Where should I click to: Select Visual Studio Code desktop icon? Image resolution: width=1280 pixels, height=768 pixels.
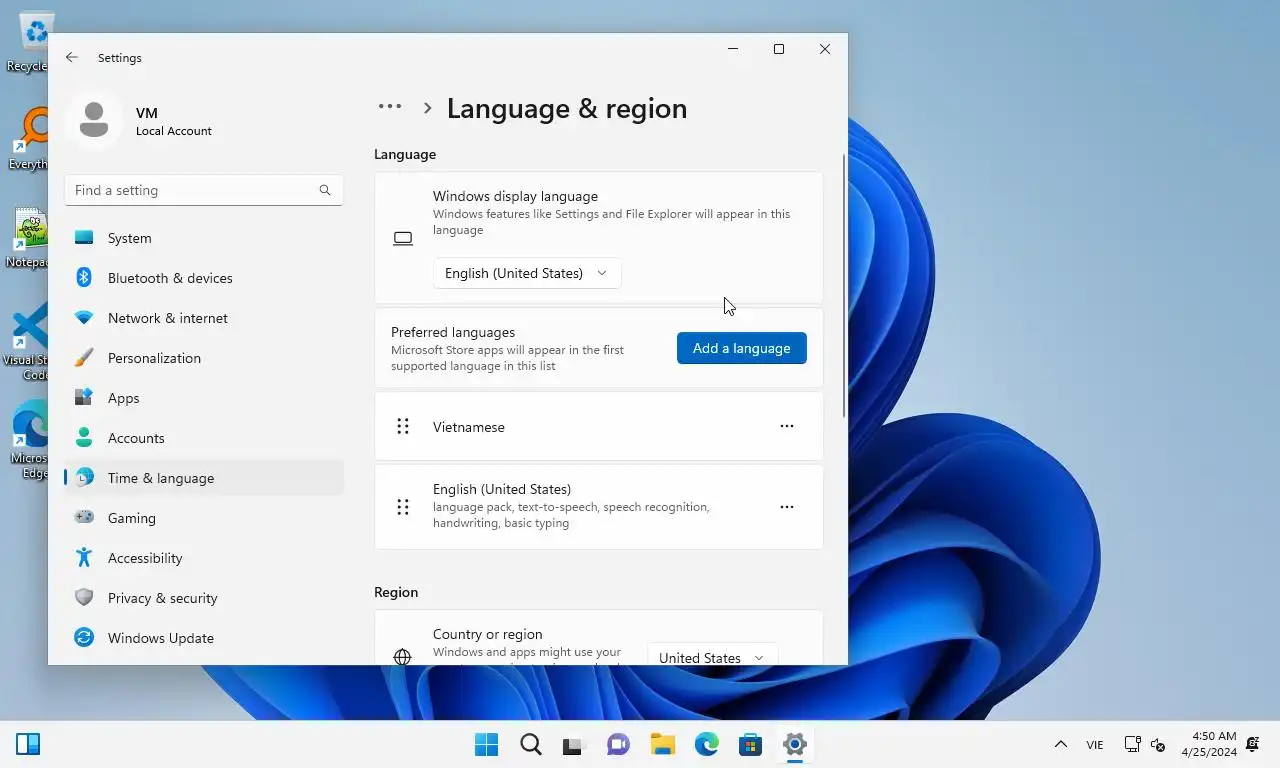[28, 342]
